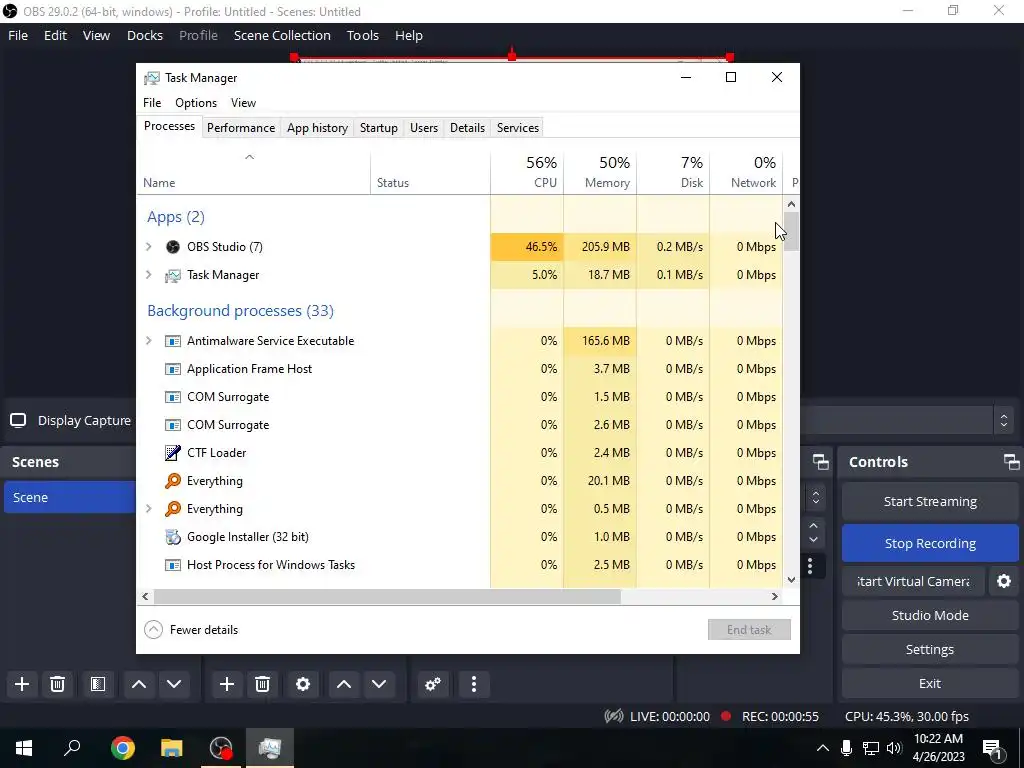Viewport: 1024px width, 768px height.
Task: Switch to the Details tab
Action: [x=467, y=127]
